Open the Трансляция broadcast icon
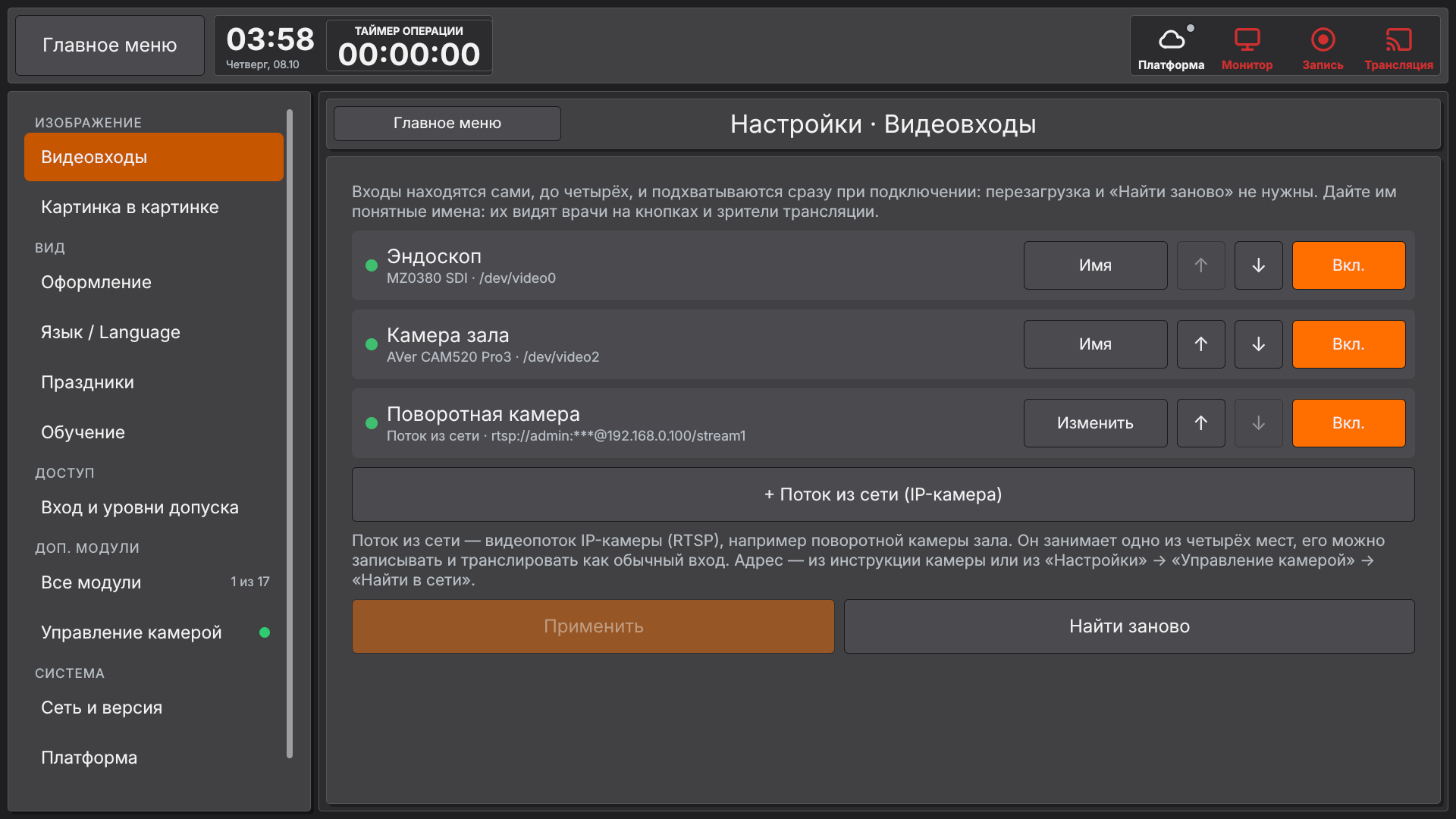 point(1398,47)
